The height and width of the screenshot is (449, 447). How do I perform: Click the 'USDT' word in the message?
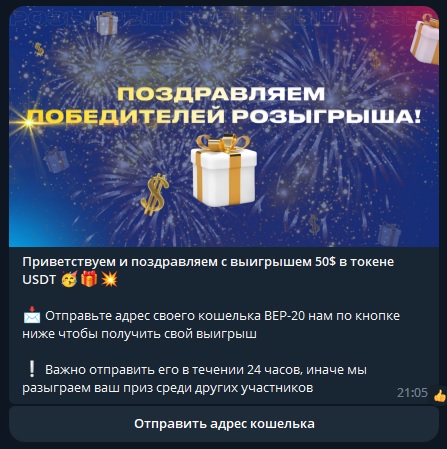point(39,280)
